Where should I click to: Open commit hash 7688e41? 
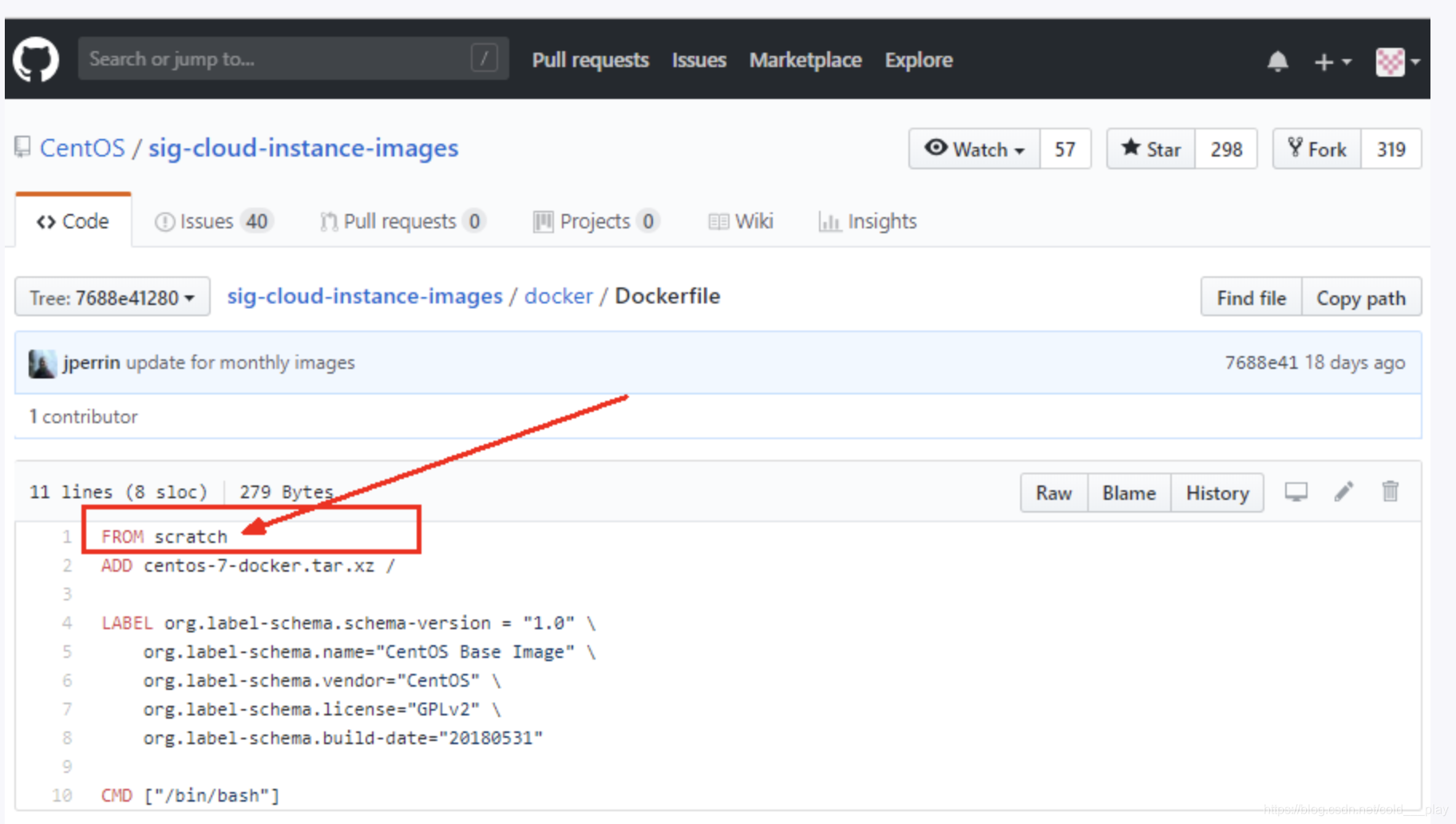1261,362
